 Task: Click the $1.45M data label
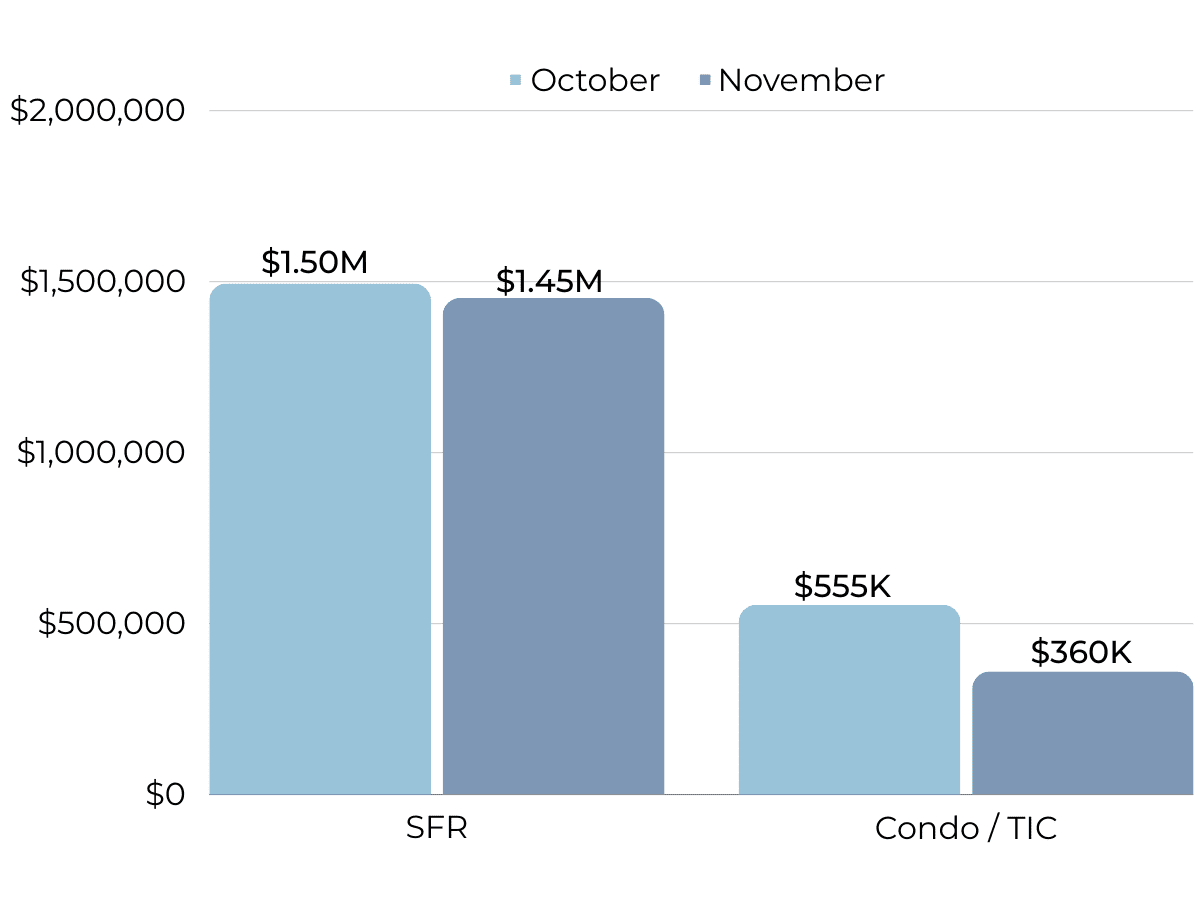coord(549,282)
